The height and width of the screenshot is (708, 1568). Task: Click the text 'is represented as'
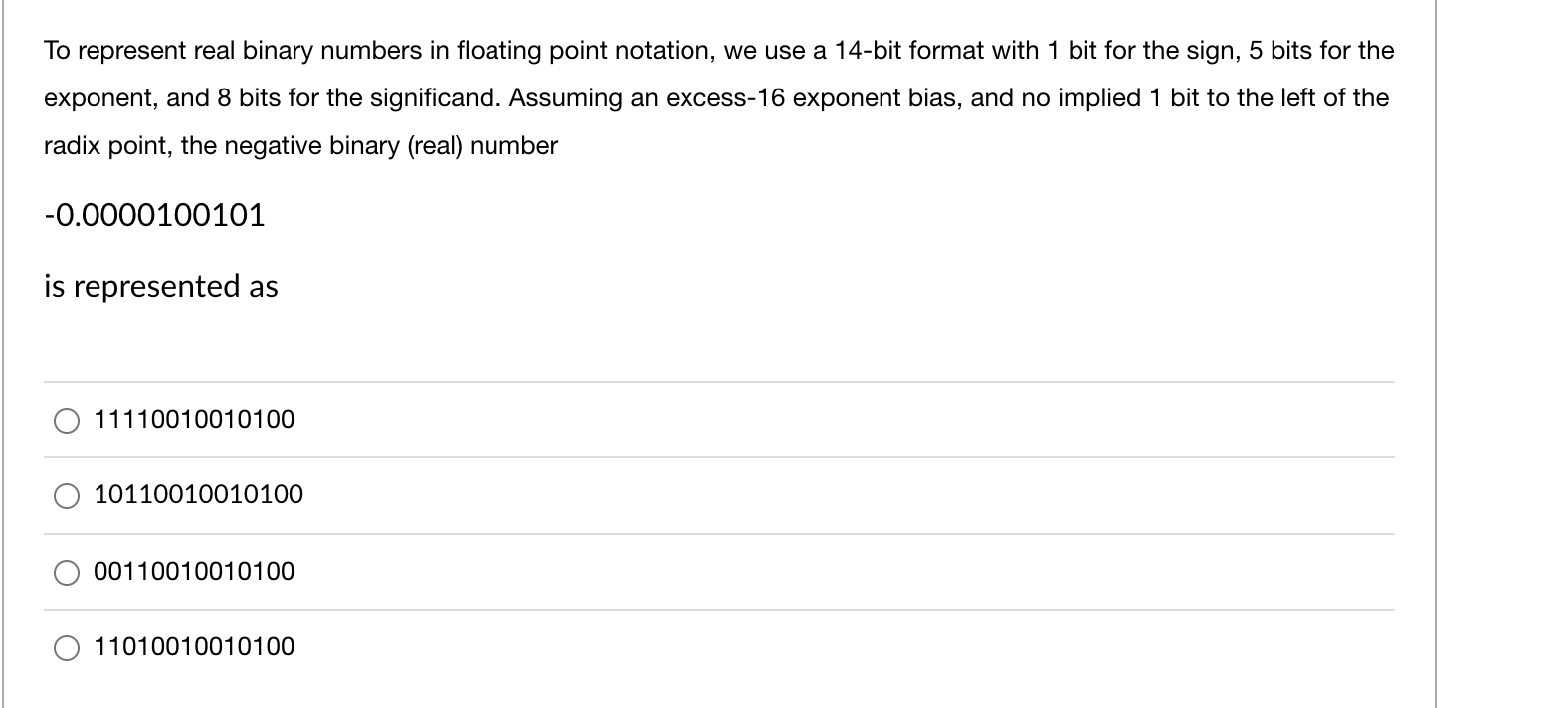click(161, 287)
